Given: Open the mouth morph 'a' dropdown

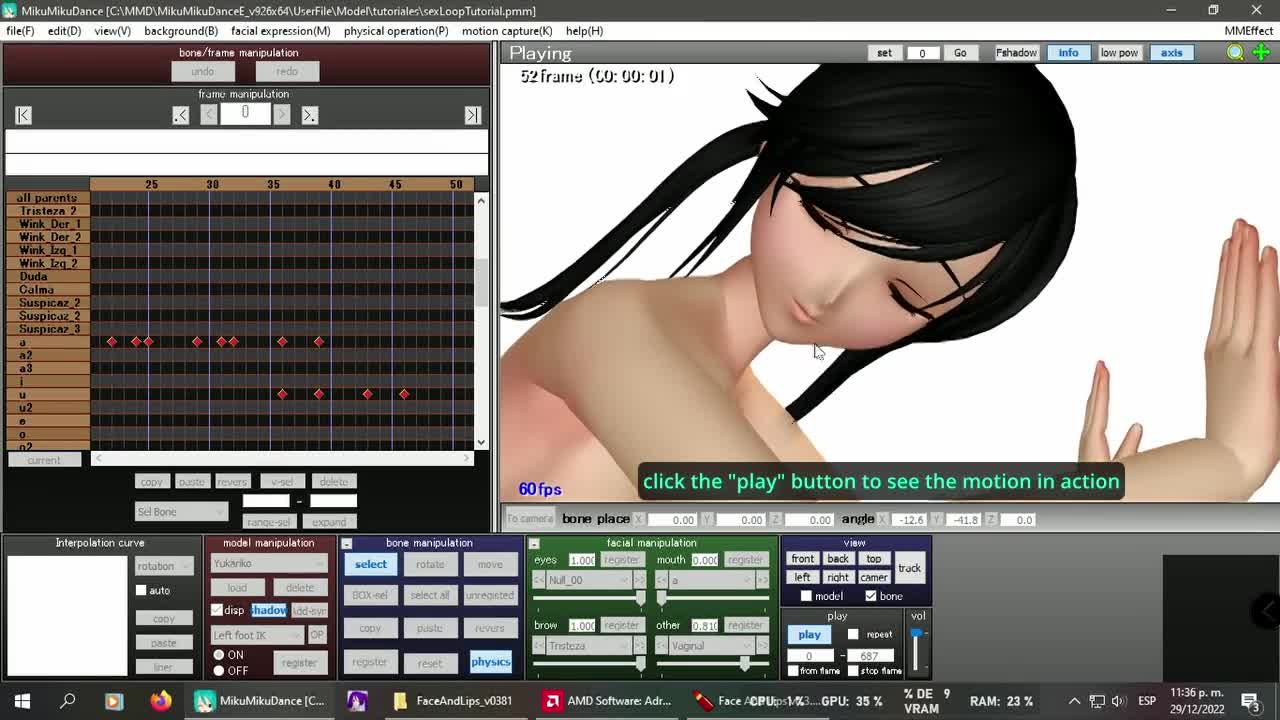Looking at the screenshot, I should tap(712, 580).
